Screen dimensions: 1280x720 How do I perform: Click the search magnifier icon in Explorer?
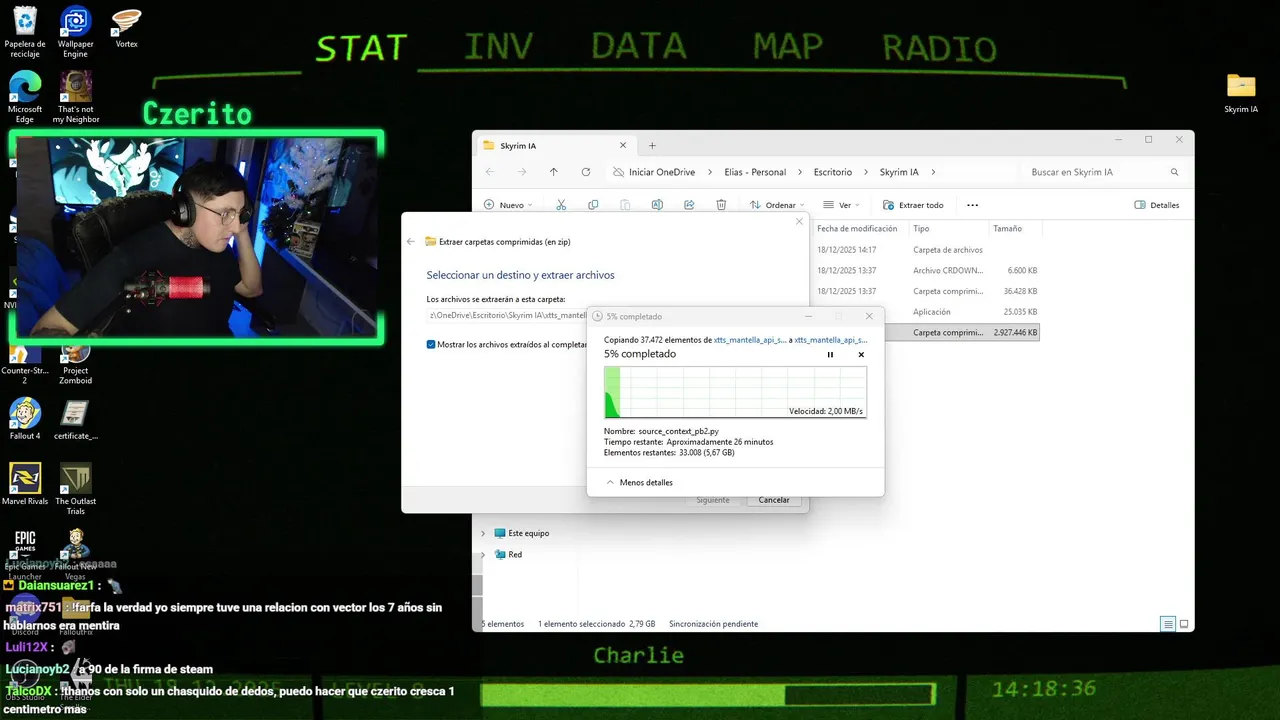pos(1175,172)
